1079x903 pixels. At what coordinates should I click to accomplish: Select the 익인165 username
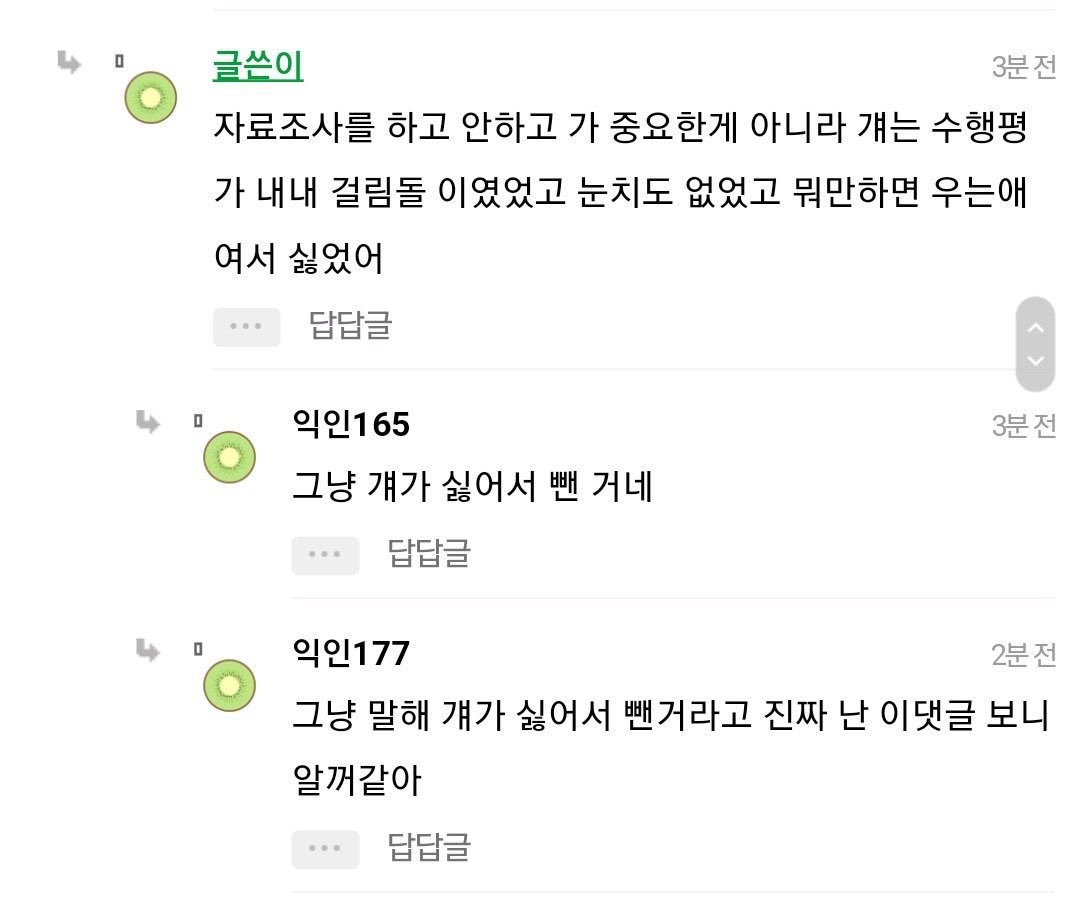(x=350, y=425)
